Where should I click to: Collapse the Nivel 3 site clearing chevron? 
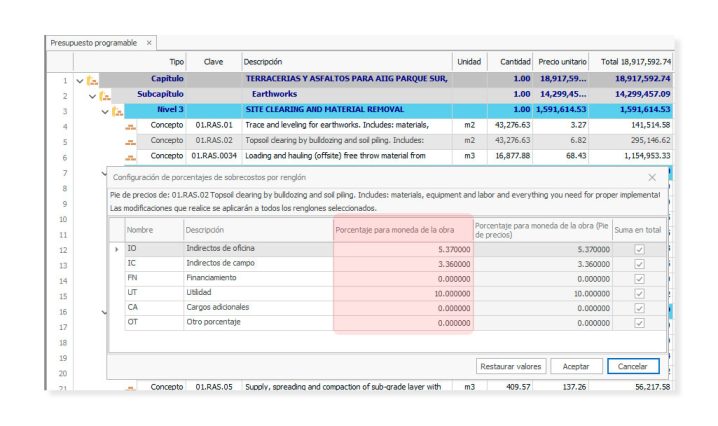(x=105, y=112)
